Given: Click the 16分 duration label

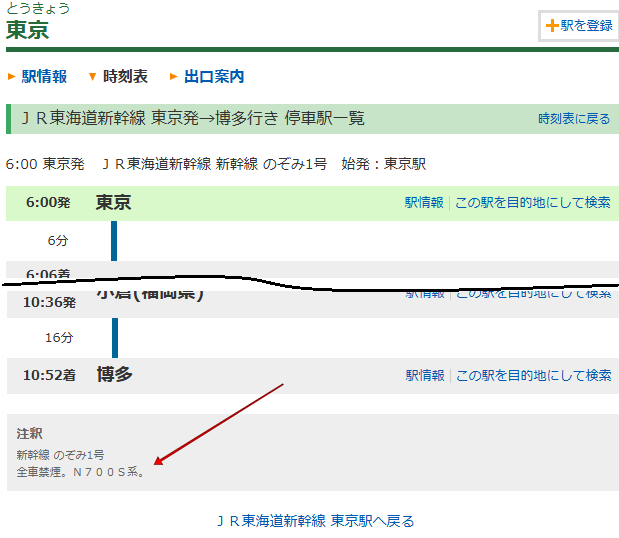Looking at the screenshot, I should click(59, 338).
